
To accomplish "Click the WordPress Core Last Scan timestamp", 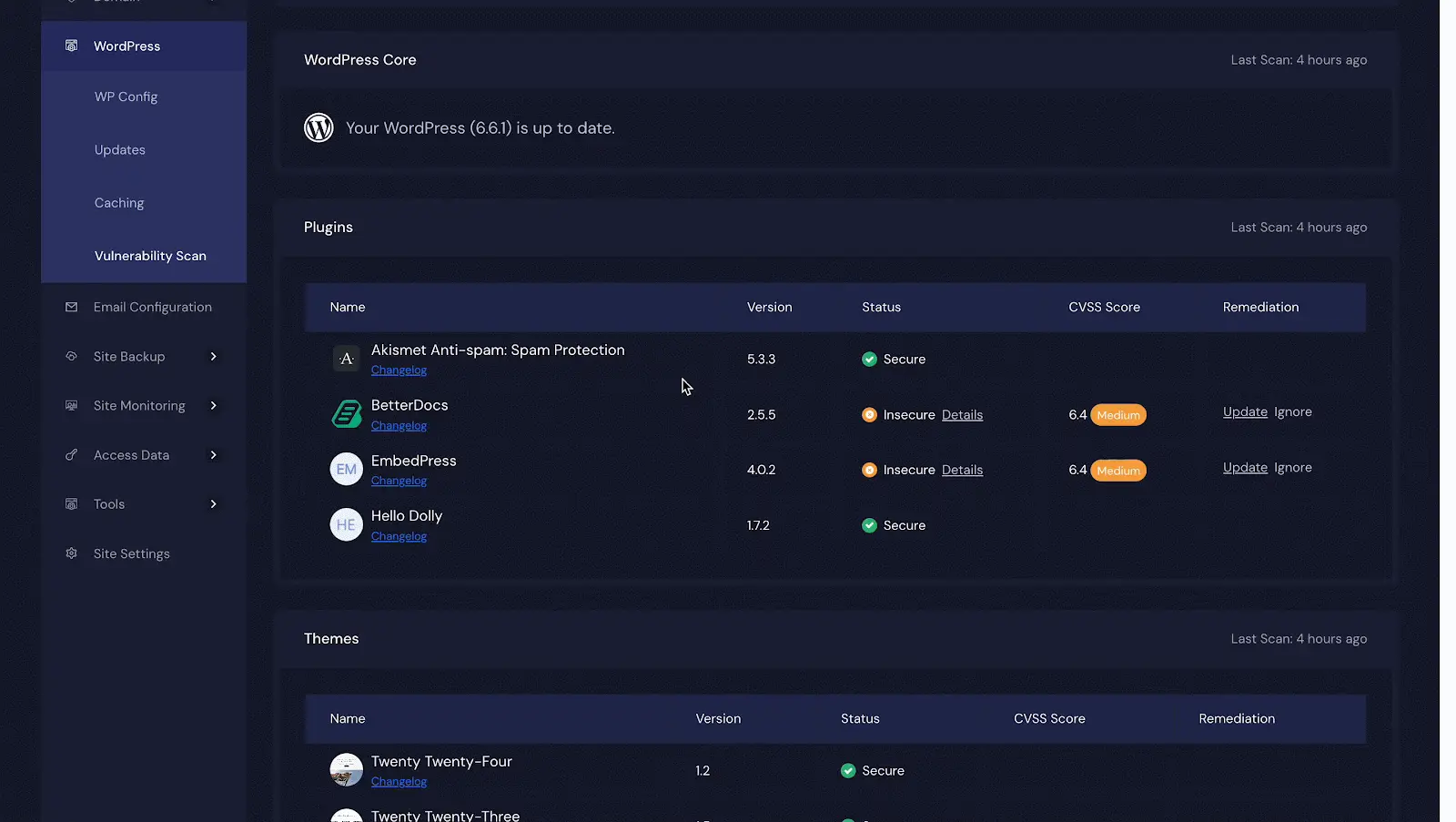I will click(x=1299, y=60).
